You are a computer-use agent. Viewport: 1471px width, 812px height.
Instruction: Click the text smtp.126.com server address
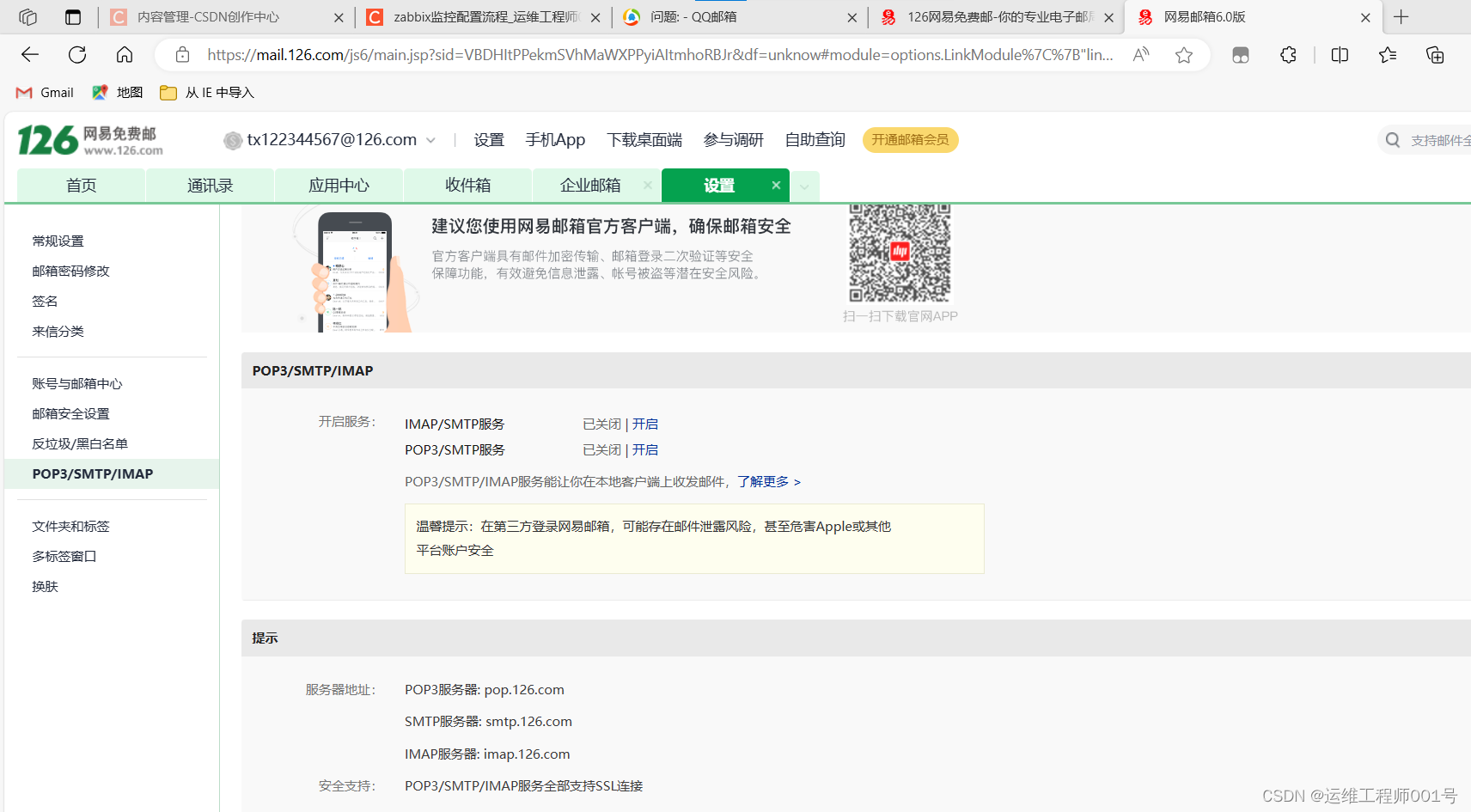point(528,722)
